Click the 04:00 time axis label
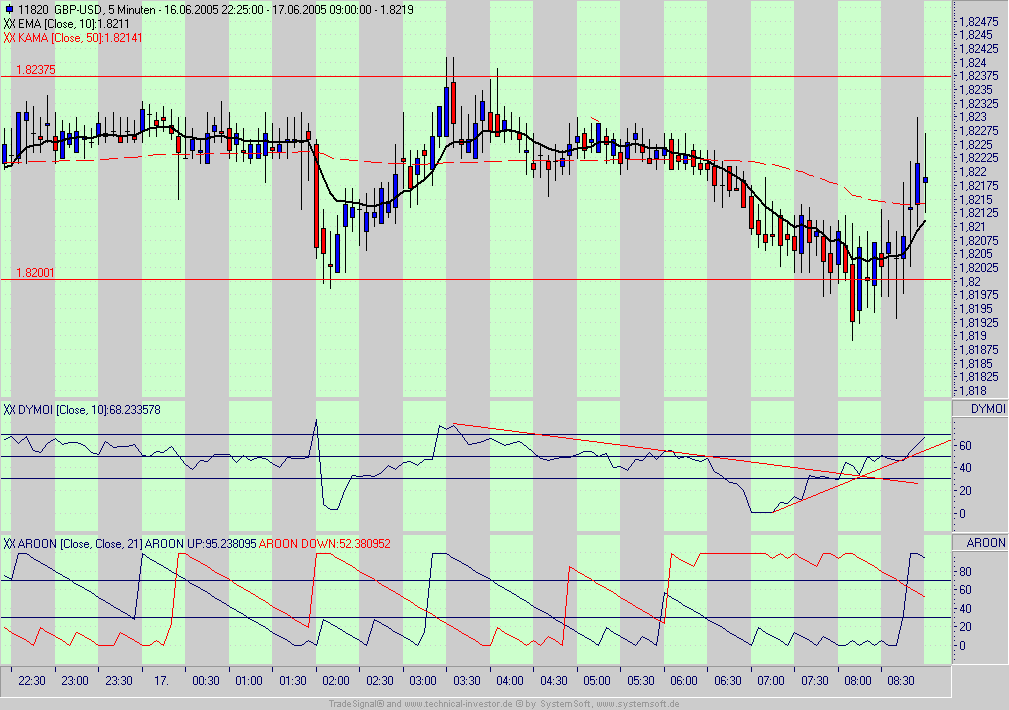Screen dimensions: 1009x710 pyautogui.click(x=510, y=681)
